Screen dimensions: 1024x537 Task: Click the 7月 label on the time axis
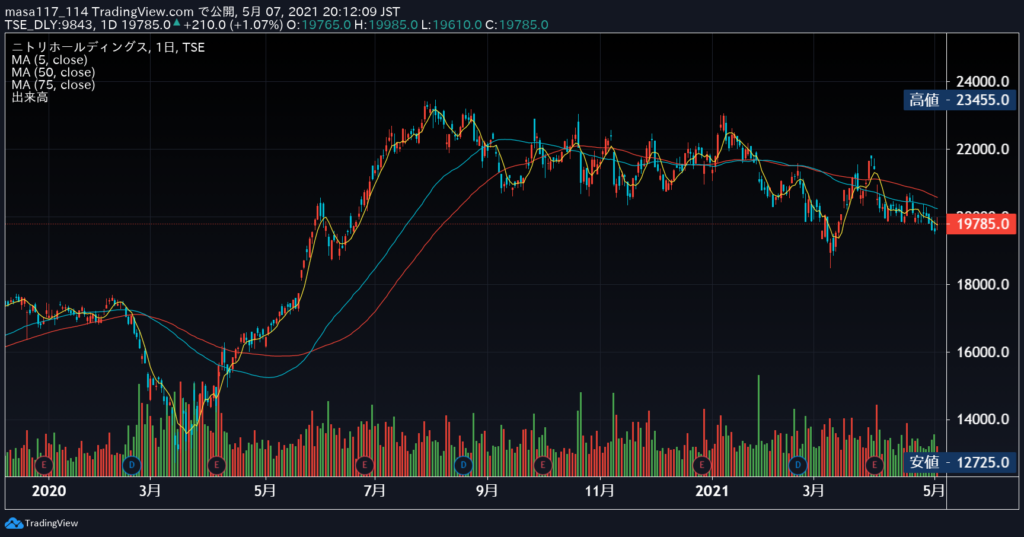(375, 491)
